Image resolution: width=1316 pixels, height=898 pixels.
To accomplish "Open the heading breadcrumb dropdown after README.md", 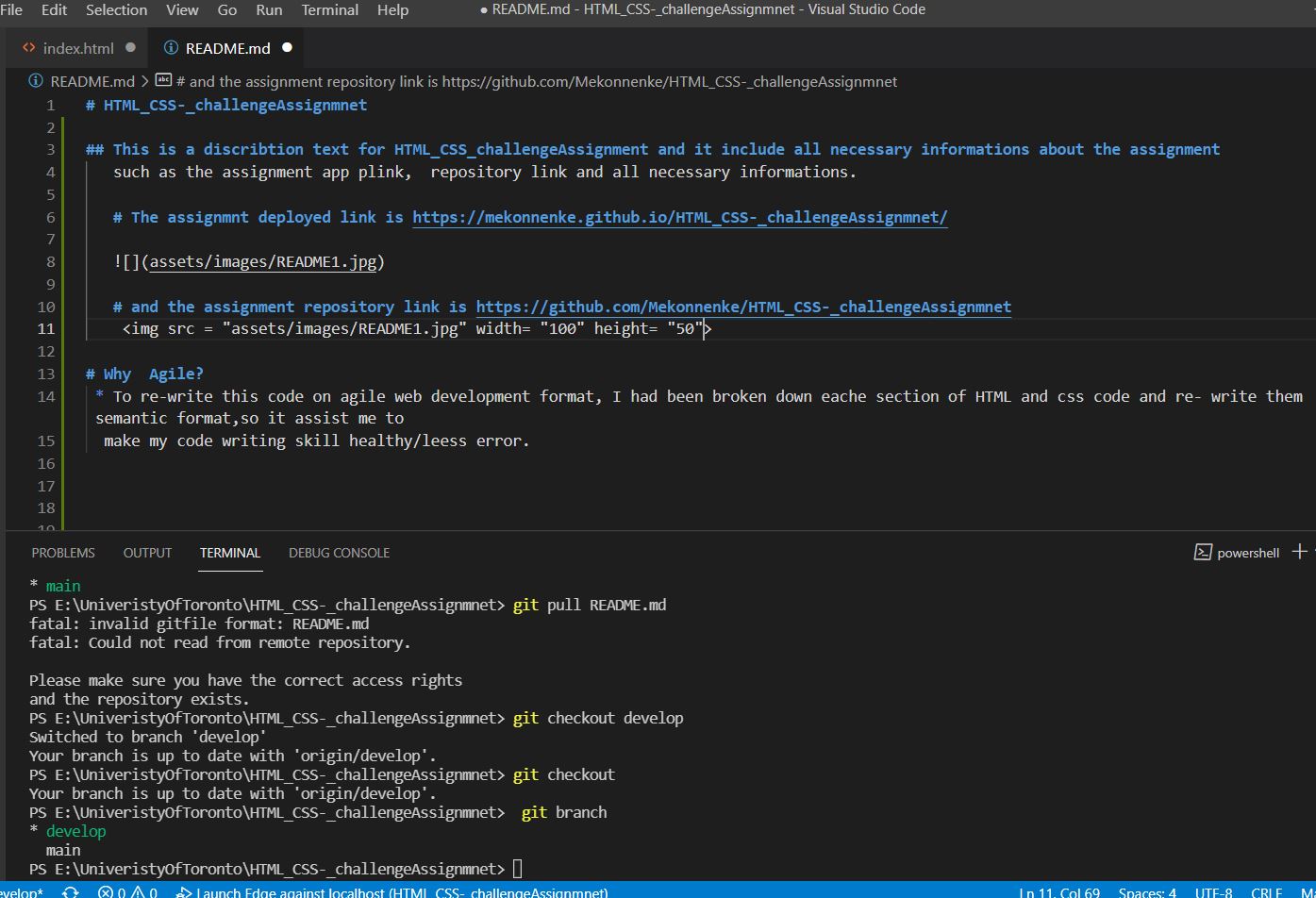I will click(x=528, y=81).
